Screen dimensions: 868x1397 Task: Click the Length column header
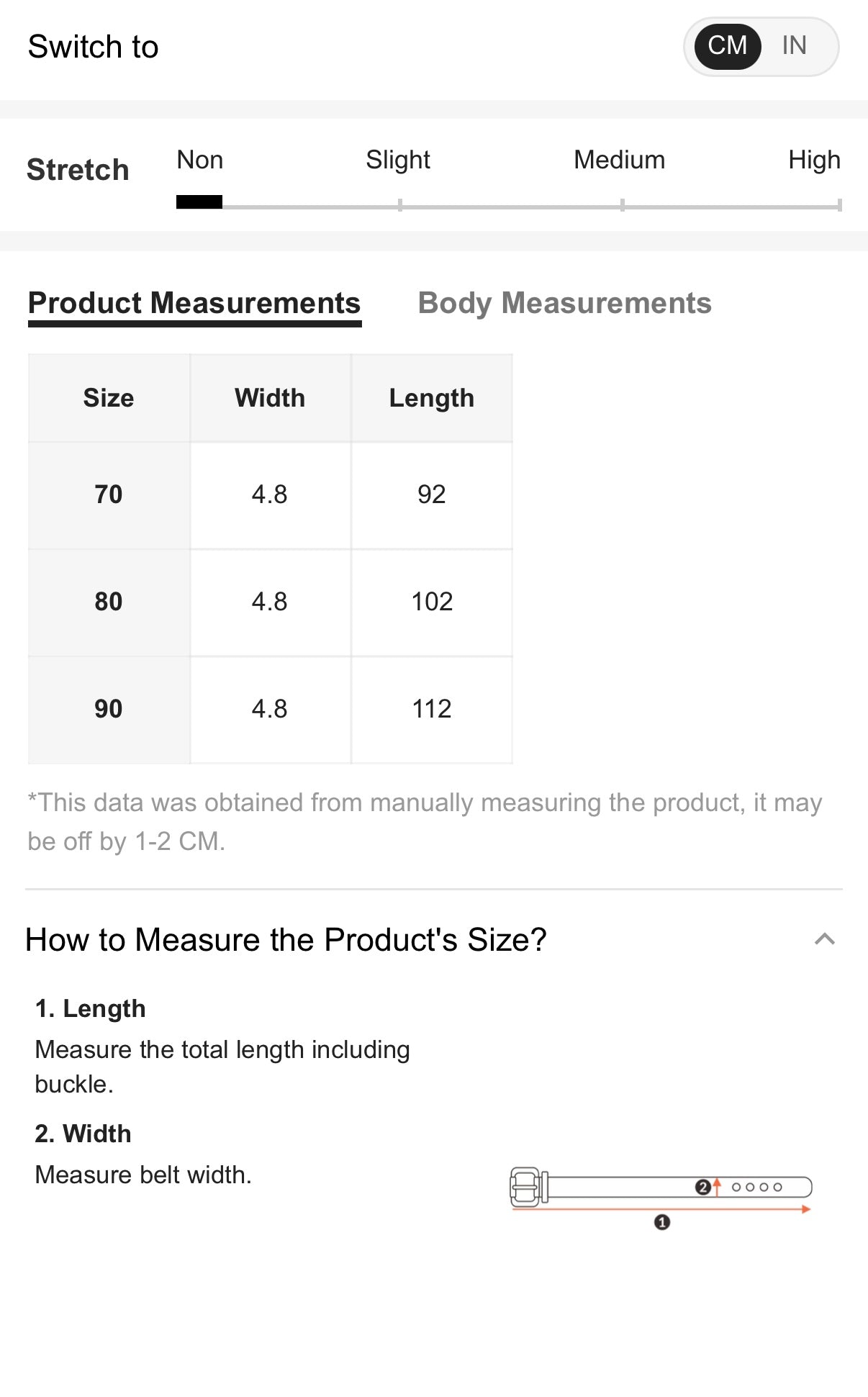pos(432,398)
